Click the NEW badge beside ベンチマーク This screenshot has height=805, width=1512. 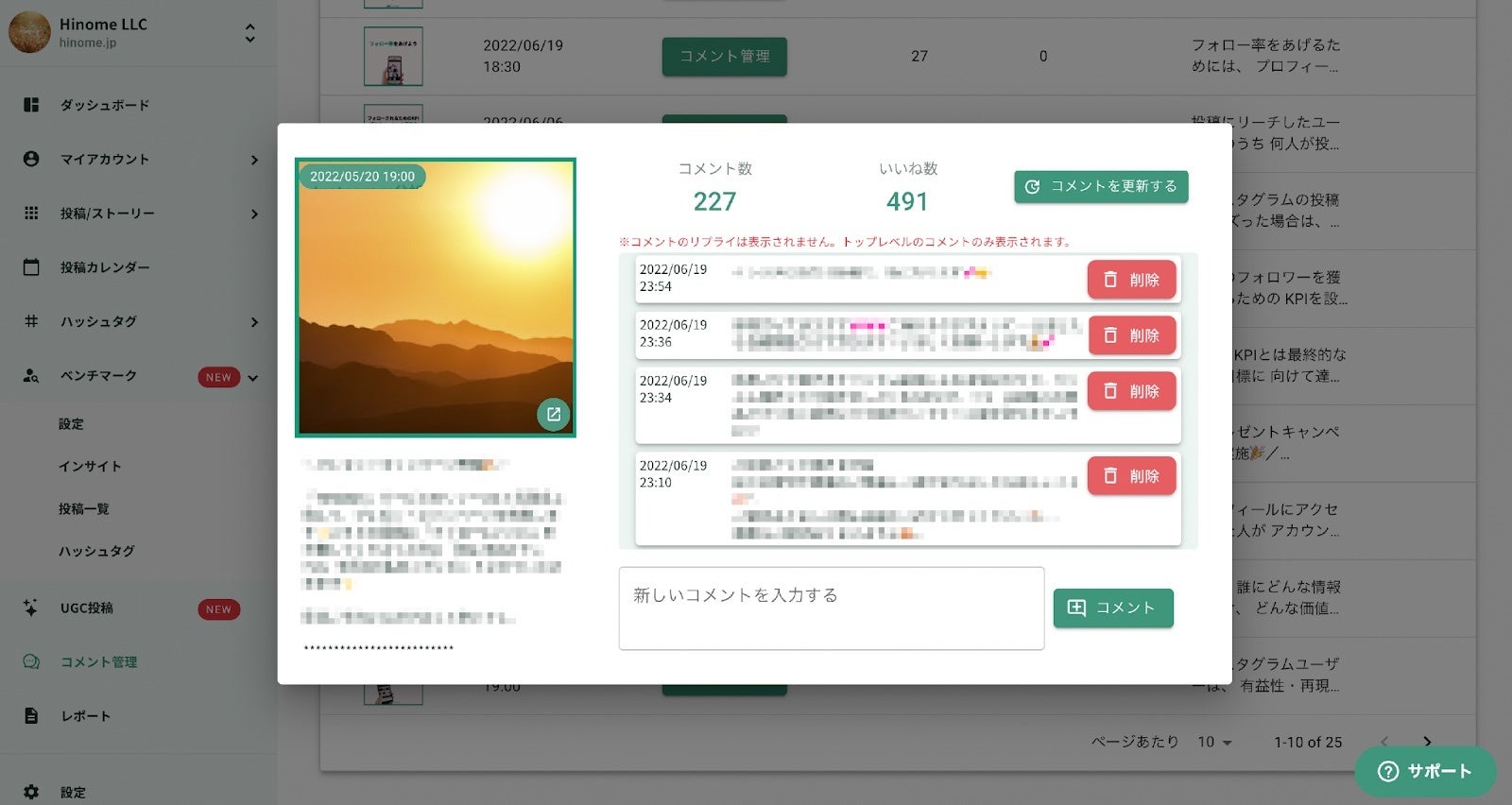coord(218,377)
